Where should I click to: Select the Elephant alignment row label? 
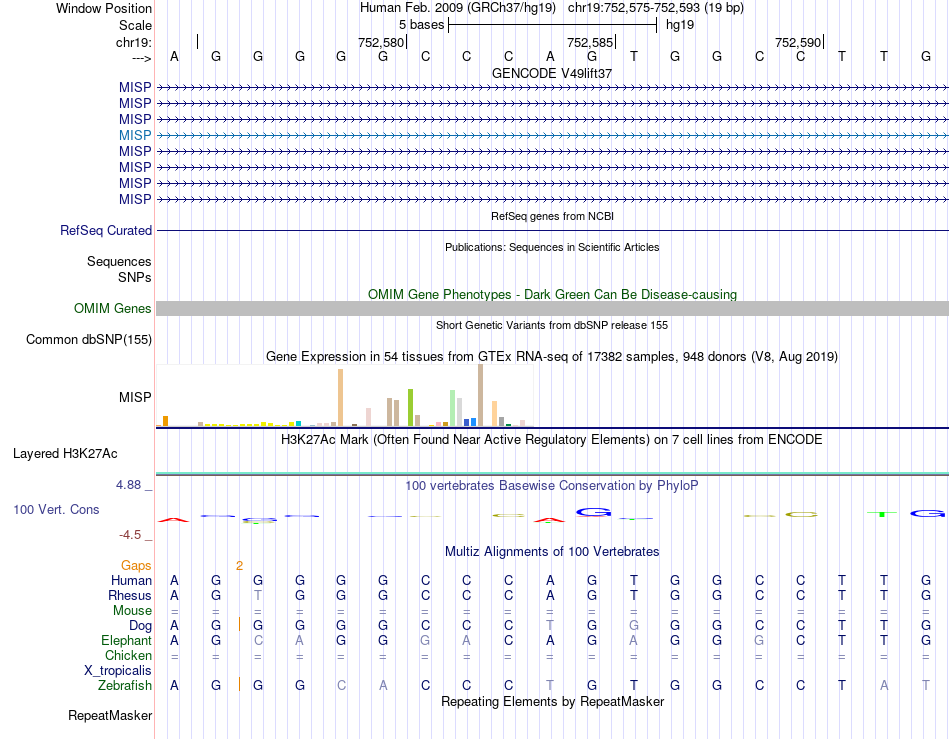[x=126, y=640]
